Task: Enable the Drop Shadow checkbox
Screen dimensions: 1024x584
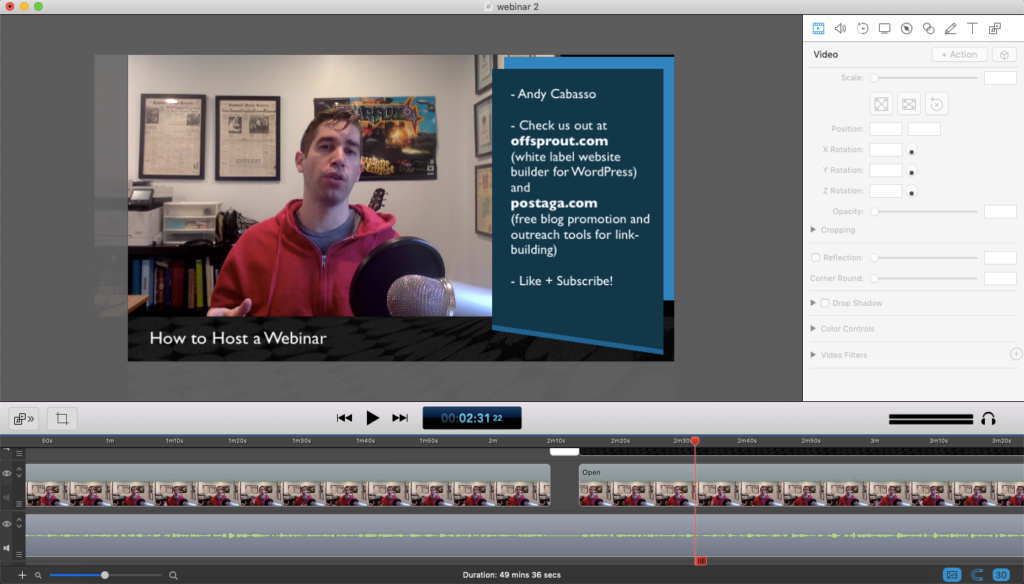Action: pyautogui.click(x=824, y=303)
